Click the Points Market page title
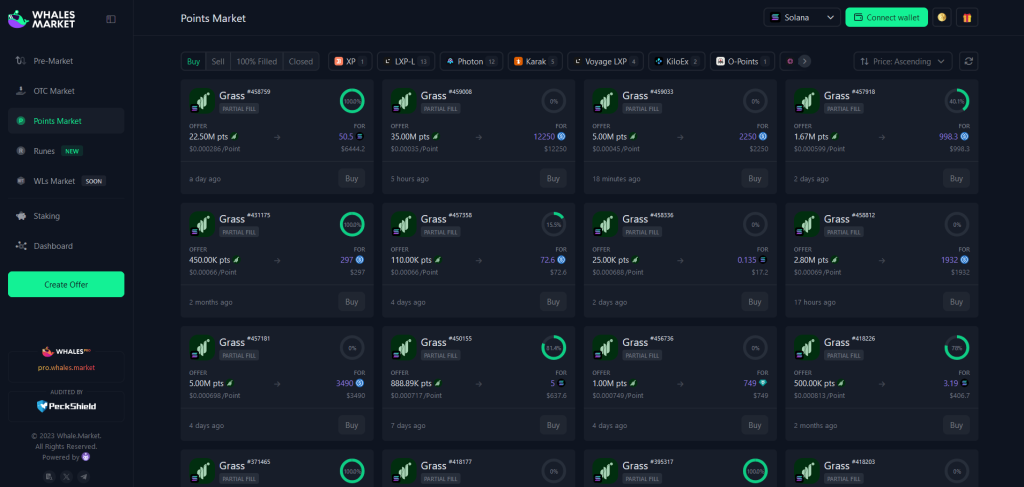The height and width of the screenshot is (487, 1024). [x=214, y=18]
